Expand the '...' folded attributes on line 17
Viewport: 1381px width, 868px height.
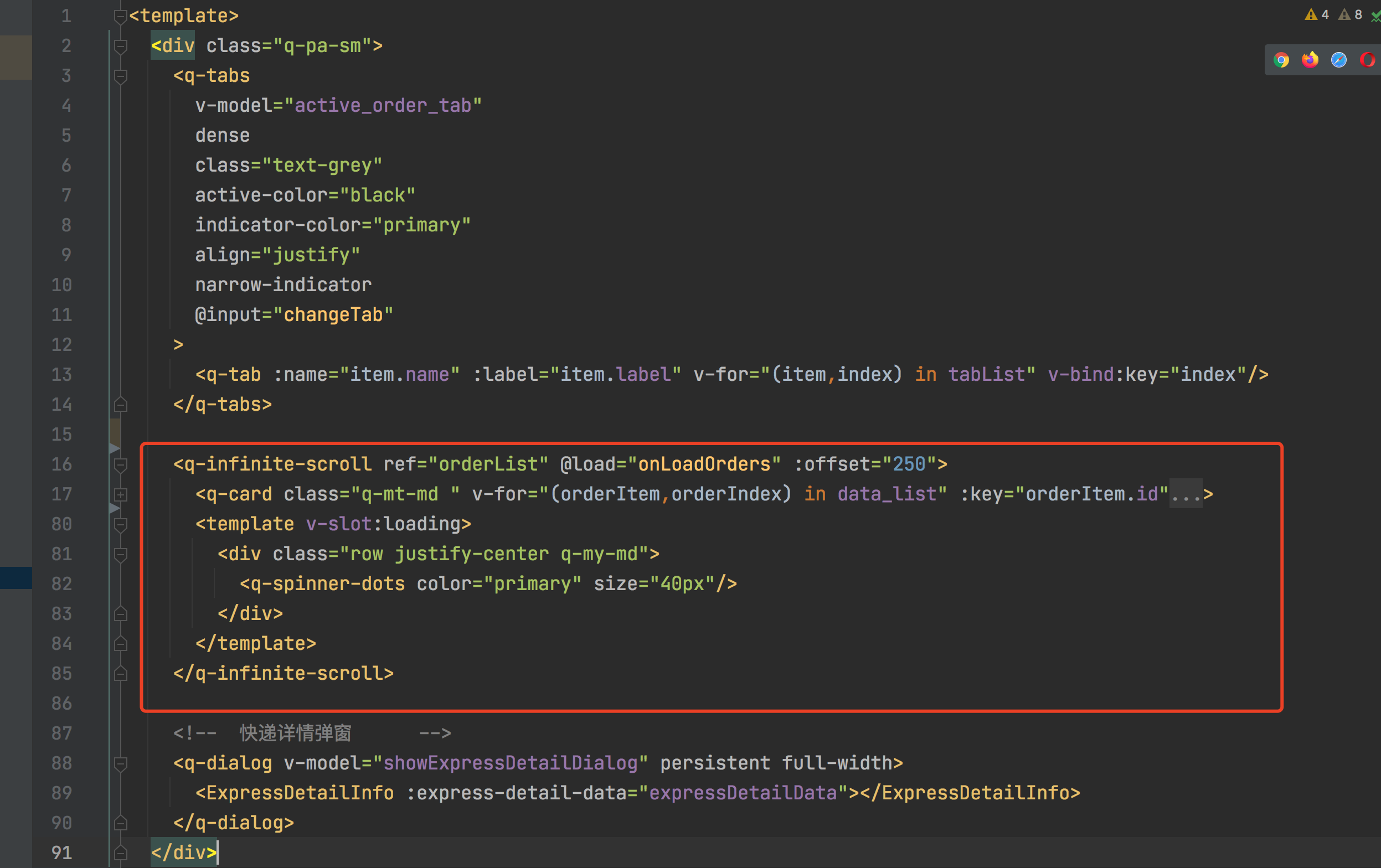[x=1185, y=494]
